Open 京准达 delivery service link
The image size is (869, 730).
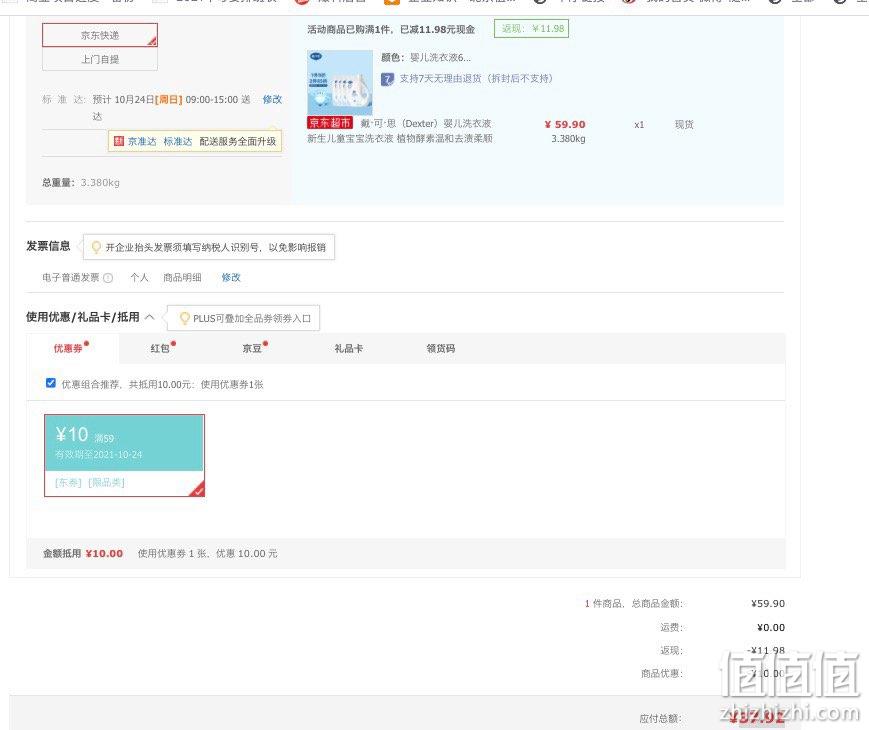[x=142, y=141]
